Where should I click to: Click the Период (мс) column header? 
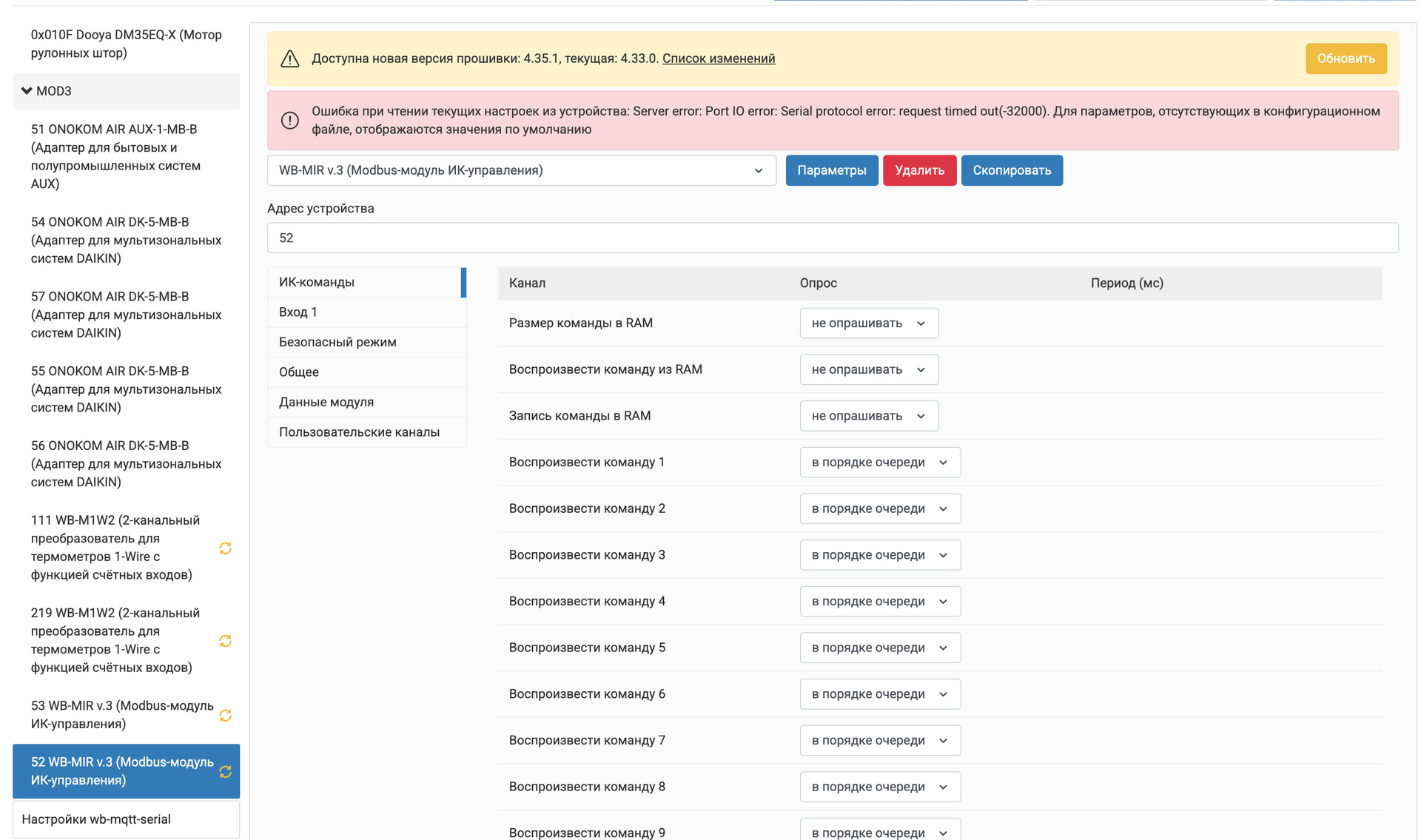pos(1126,283)
